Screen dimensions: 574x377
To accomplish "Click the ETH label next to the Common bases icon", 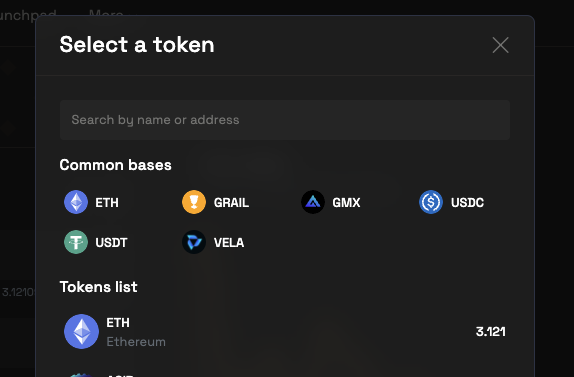I will (107, 202).
